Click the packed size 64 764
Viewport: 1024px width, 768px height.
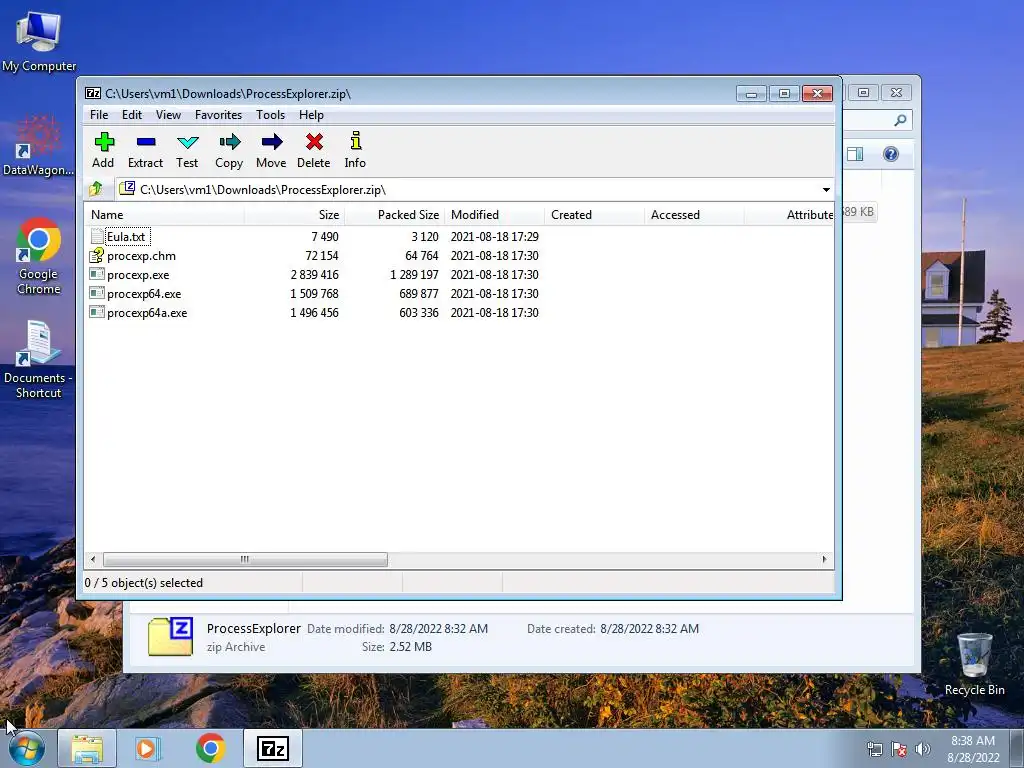[421, 256]
